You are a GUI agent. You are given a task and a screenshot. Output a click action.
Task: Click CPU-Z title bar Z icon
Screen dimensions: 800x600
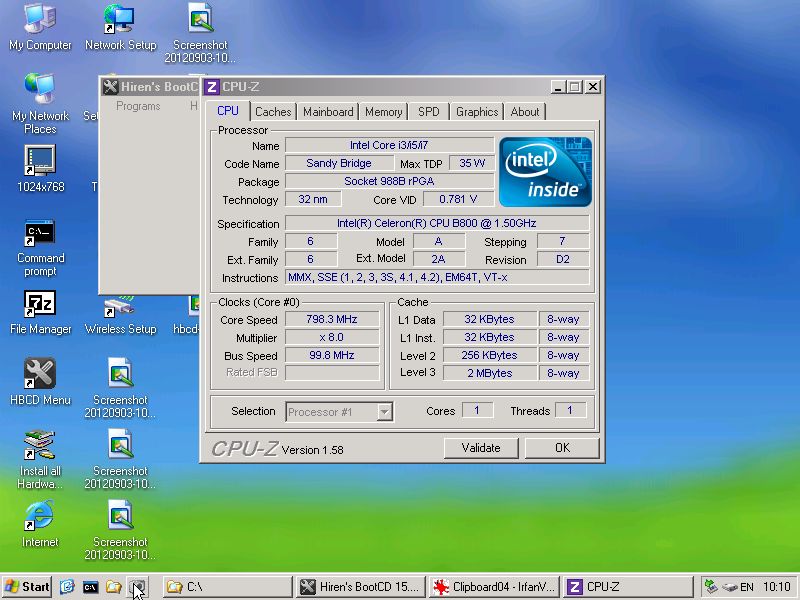[x=212, y=87]
